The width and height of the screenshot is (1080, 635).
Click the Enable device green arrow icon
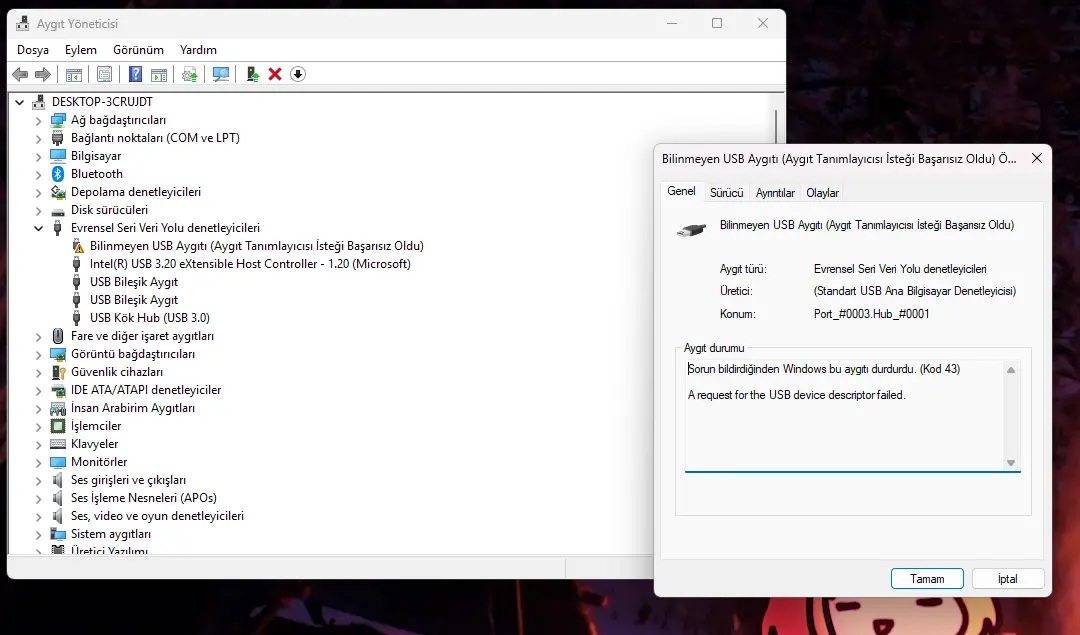(252, 74)
